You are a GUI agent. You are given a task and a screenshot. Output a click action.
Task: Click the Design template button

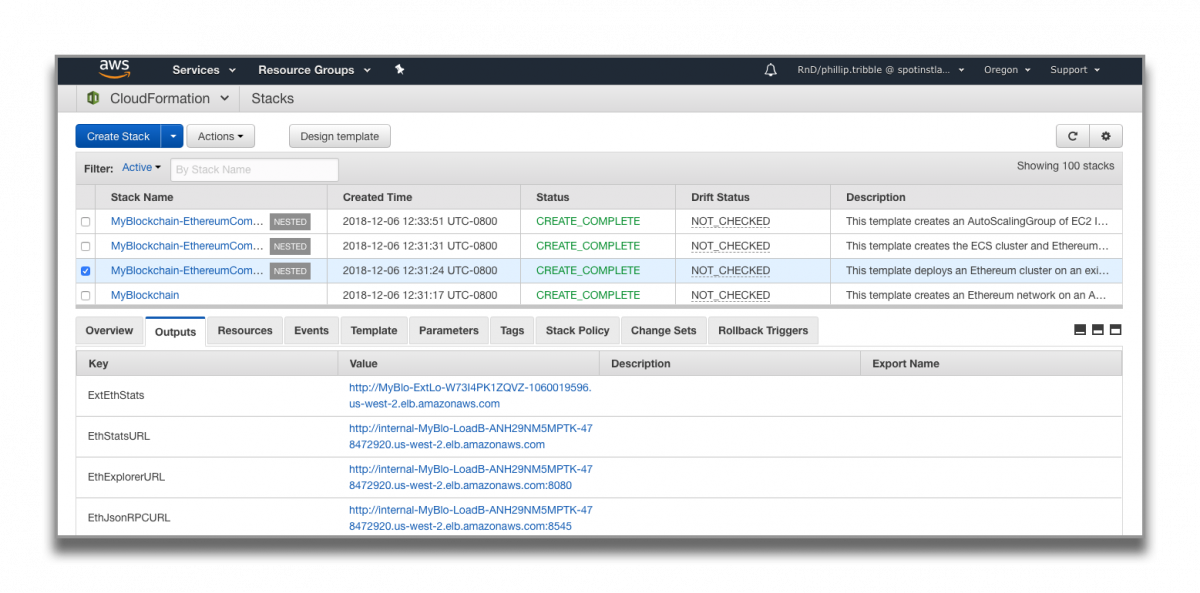[x=339, y=136]
